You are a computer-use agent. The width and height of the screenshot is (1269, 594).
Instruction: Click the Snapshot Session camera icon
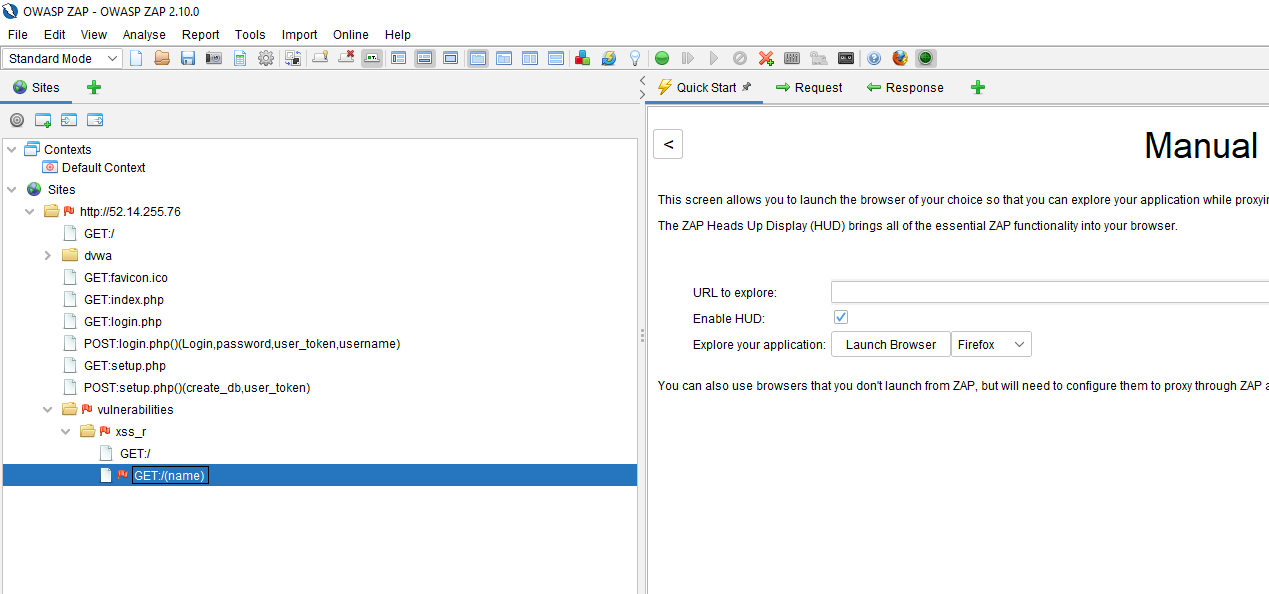214,59
